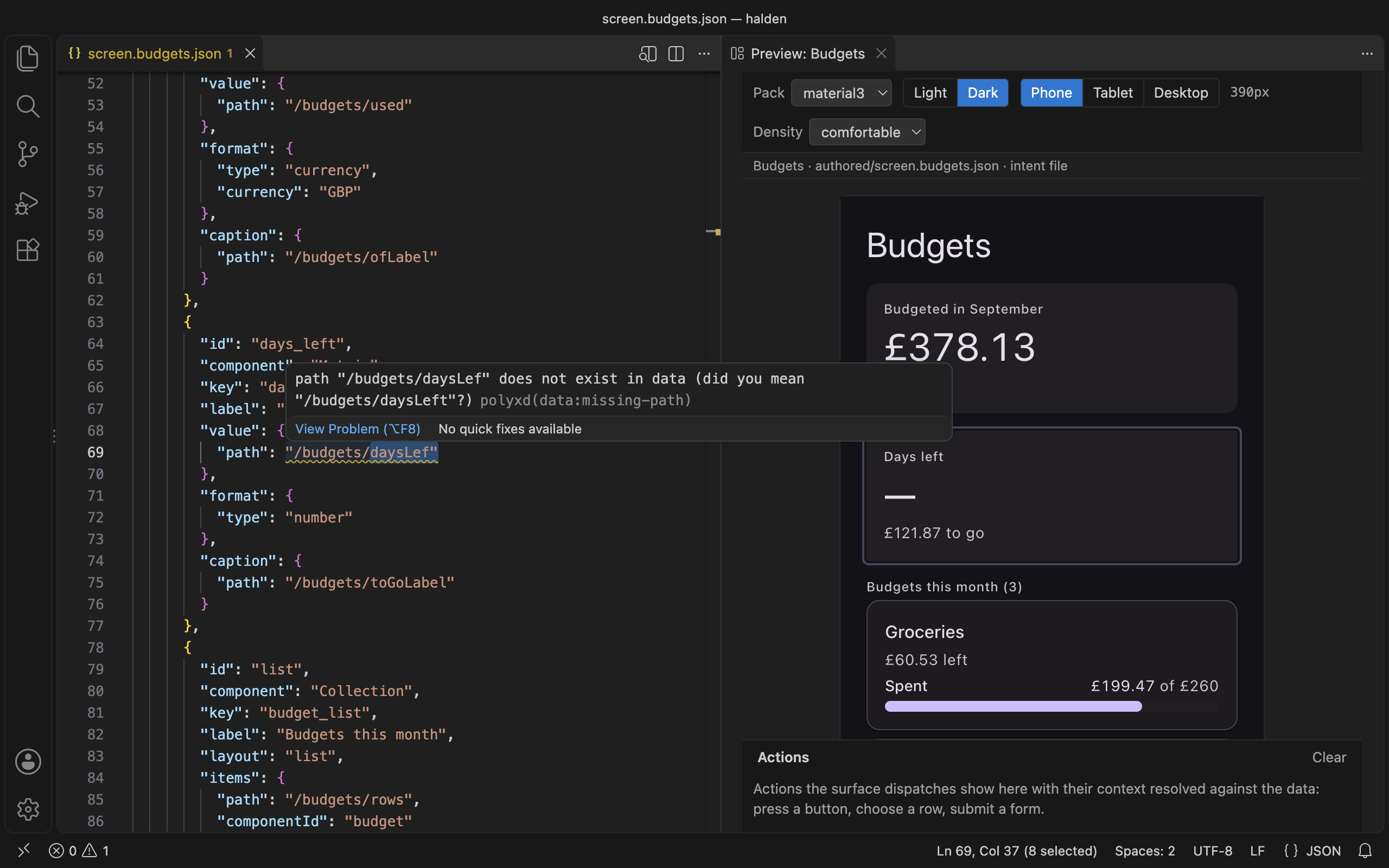Open the Source Control view icon
The height and width of the screenshot is (868, 1389).
(28, 154)
